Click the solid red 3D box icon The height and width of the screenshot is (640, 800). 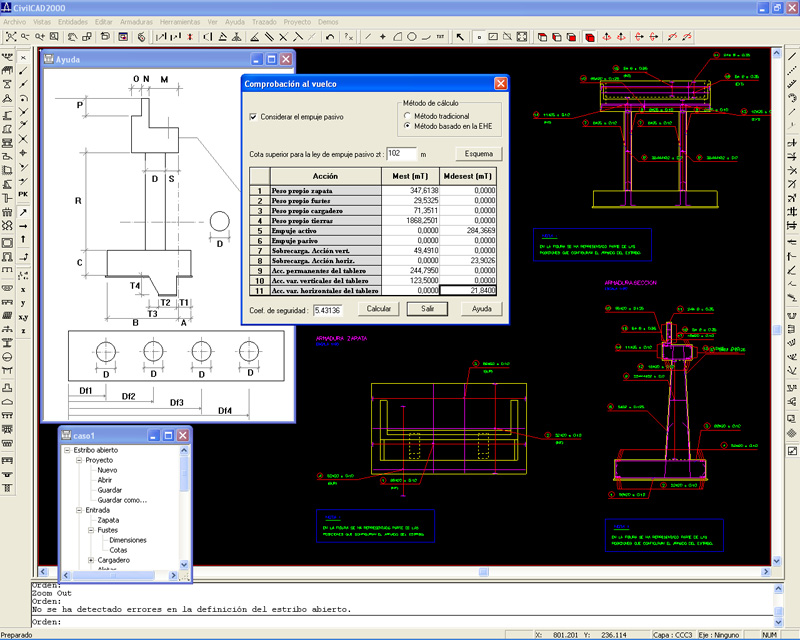590,37
